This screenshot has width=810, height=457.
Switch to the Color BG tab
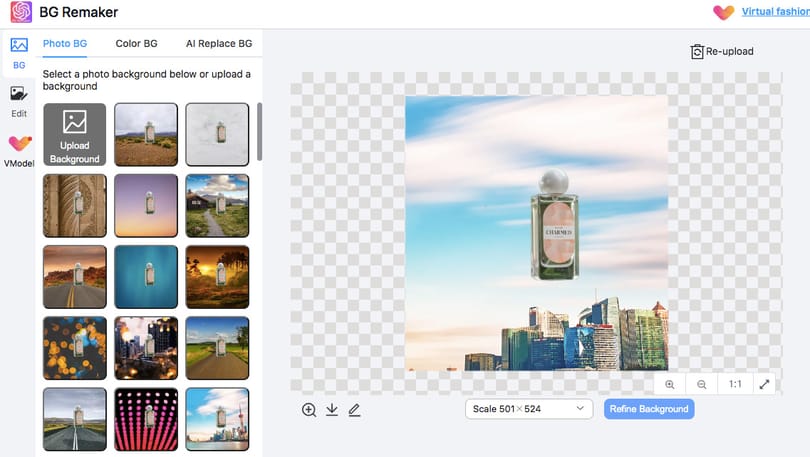[136, 44]
